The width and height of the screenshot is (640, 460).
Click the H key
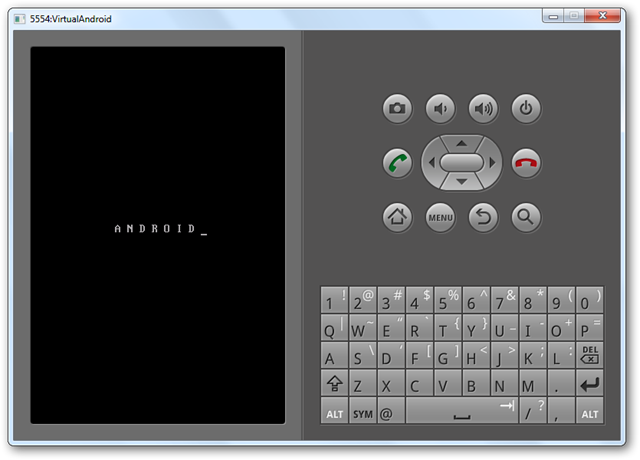(x=476, y=355)
